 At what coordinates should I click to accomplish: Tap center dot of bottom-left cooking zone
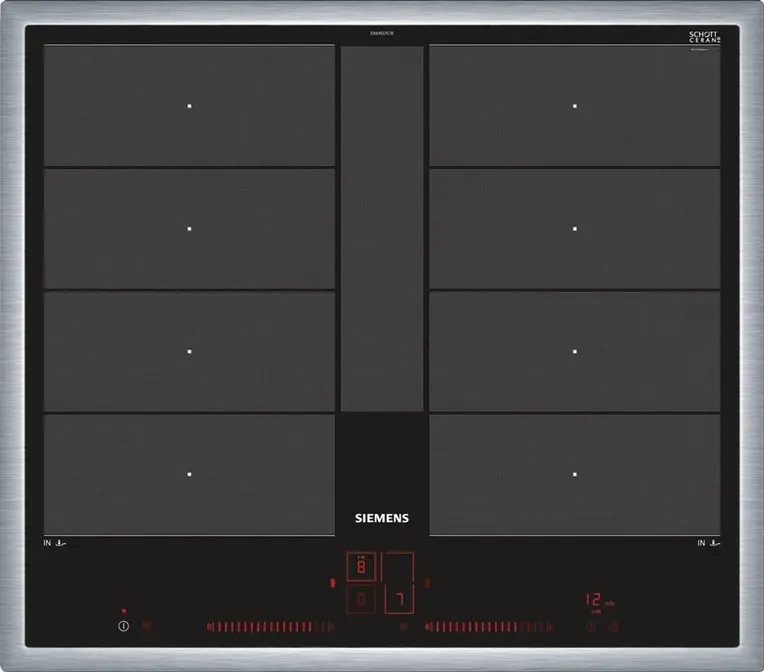point(190,474)
